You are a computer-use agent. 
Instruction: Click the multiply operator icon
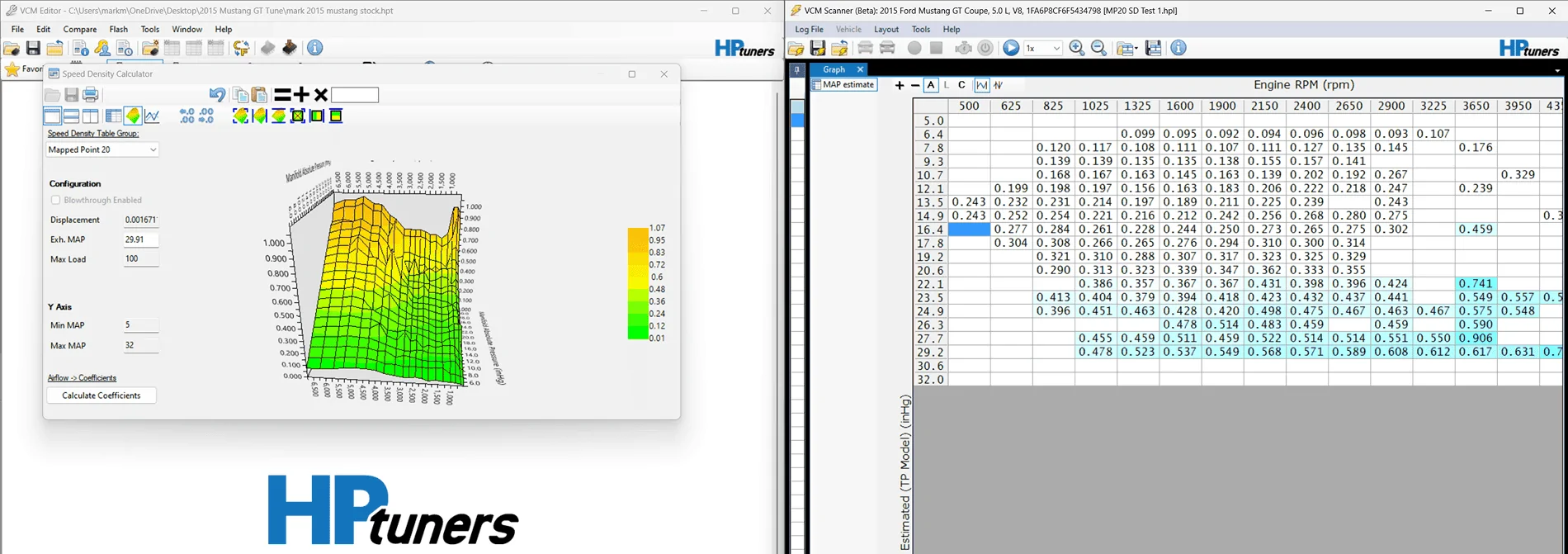point(321,95)
